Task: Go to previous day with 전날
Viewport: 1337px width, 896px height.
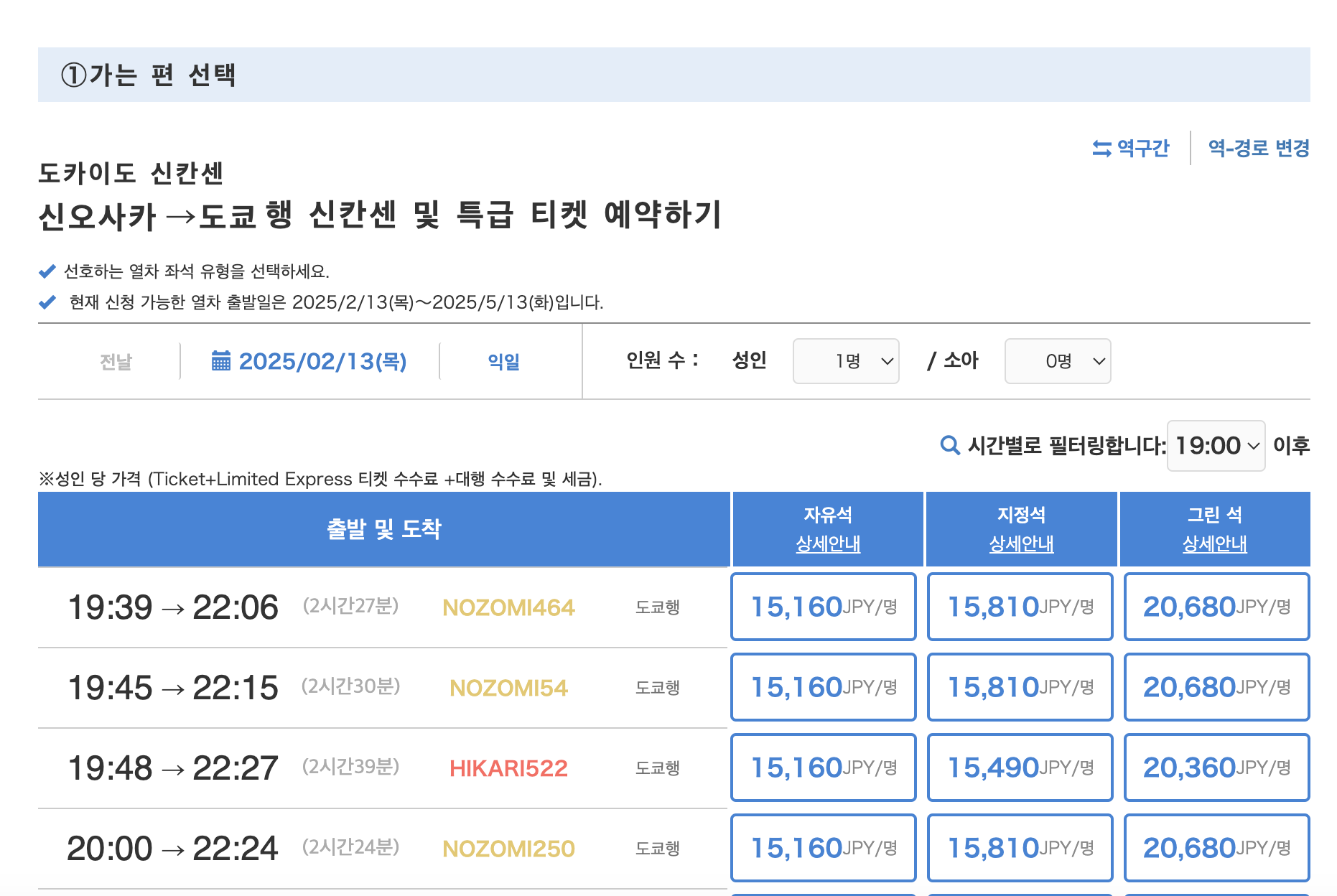Action: 116,361
